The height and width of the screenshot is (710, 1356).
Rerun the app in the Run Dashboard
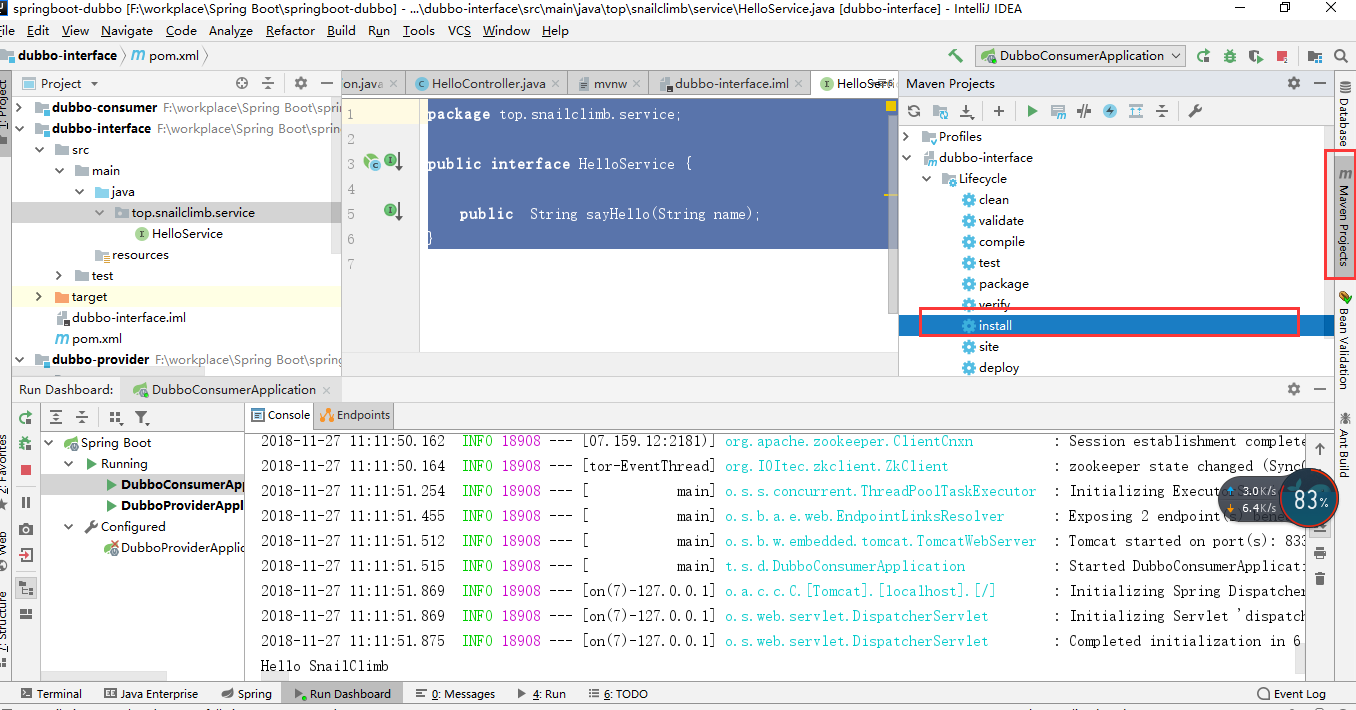pyautogui.click(x=26, y=418)
